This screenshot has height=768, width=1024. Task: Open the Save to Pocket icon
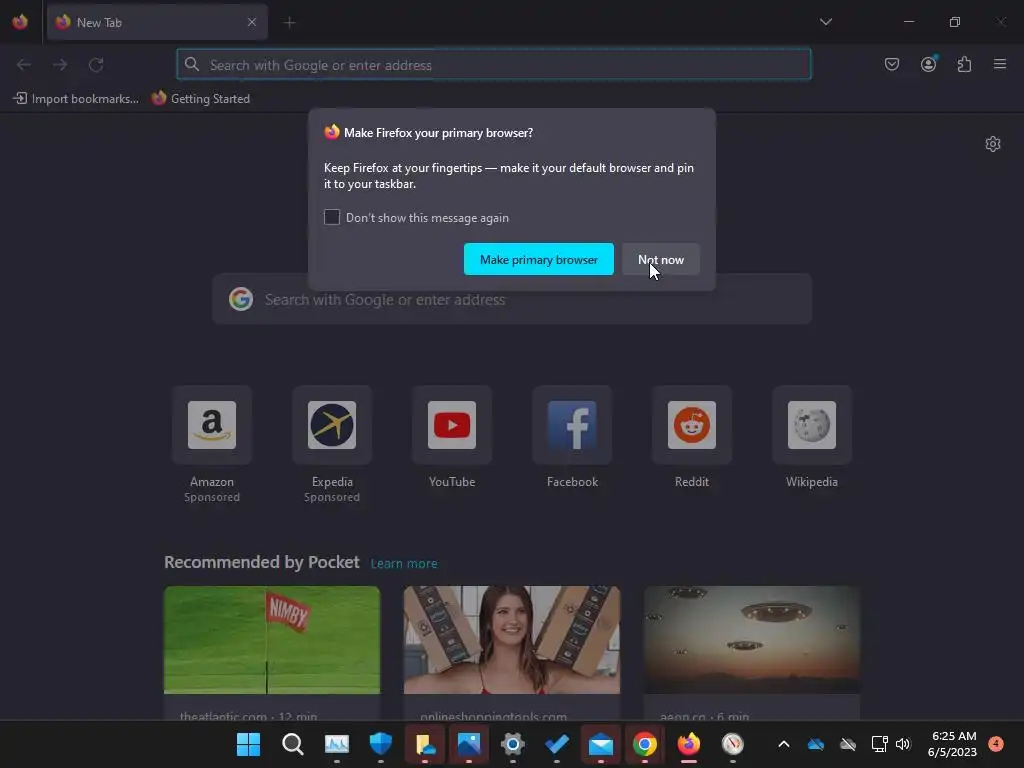(892, 64)
